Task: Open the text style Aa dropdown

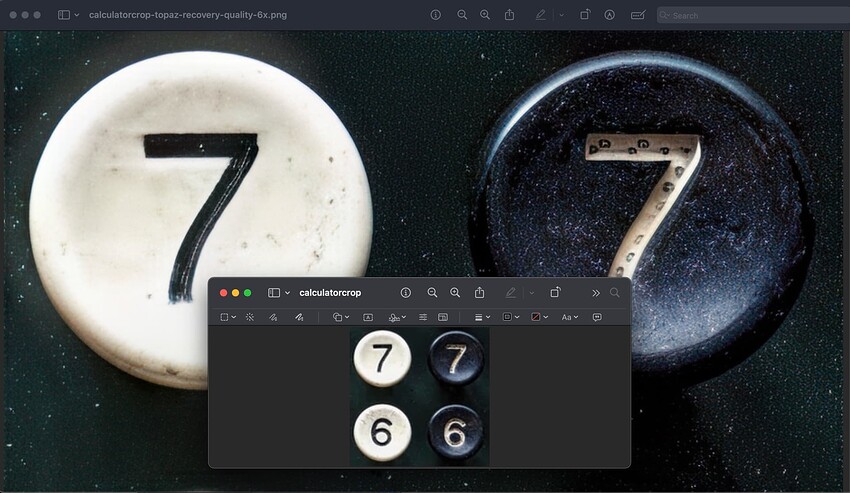Action: [x=569, y=317]
